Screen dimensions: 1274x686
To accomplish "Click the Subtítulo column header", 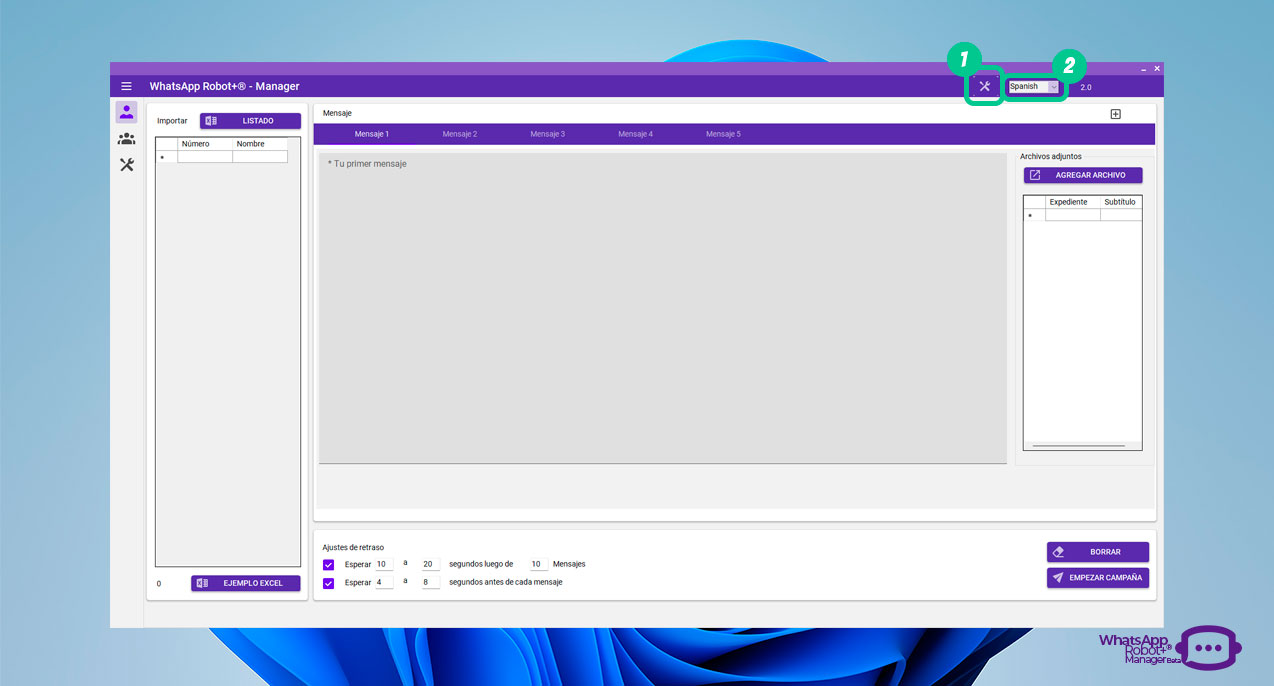I will coord(1121,202).
